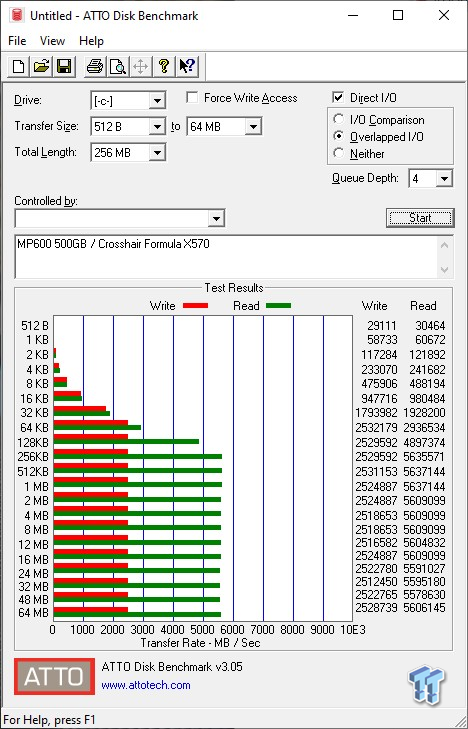Click the ATTO red logo
The image size is (468, 729).
coord(54,676)
